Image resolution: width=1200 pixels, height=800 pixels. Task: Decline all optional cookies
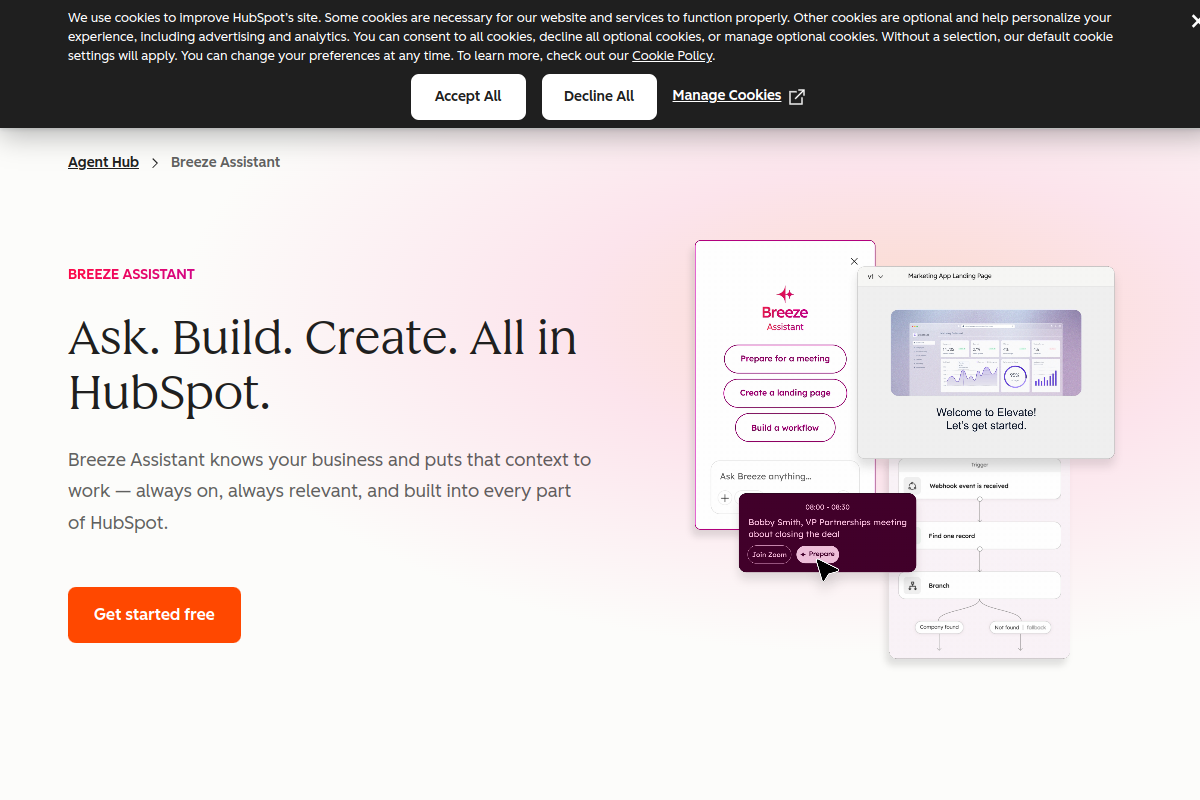599,97
